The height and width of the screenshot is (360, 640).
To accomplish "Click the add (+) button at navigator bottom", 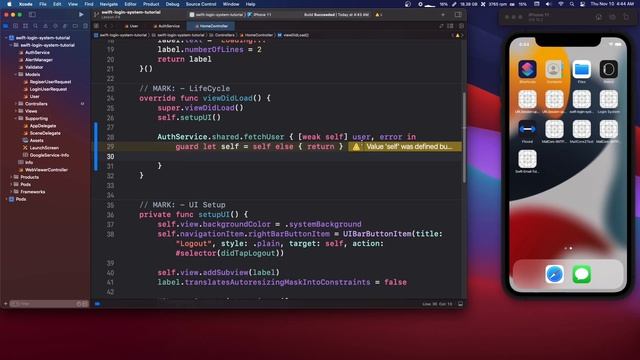I will [6, 304].
